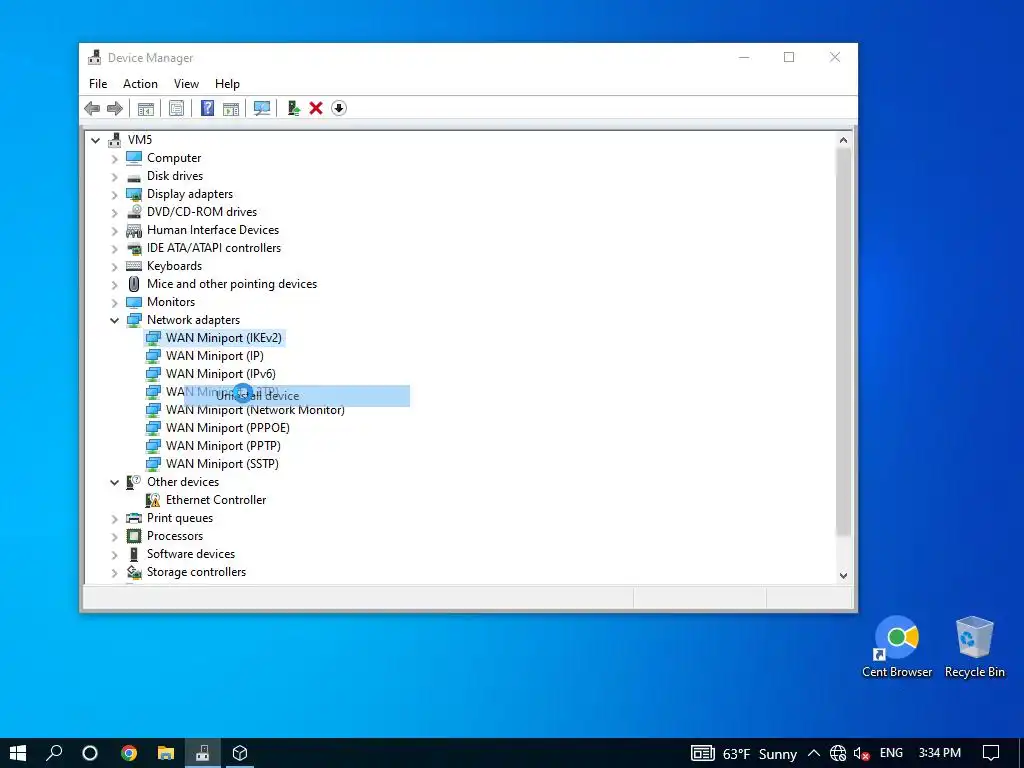1024x768 pixels.
Task: Expand the Human Interface Devices category
Action: point(114,231)
